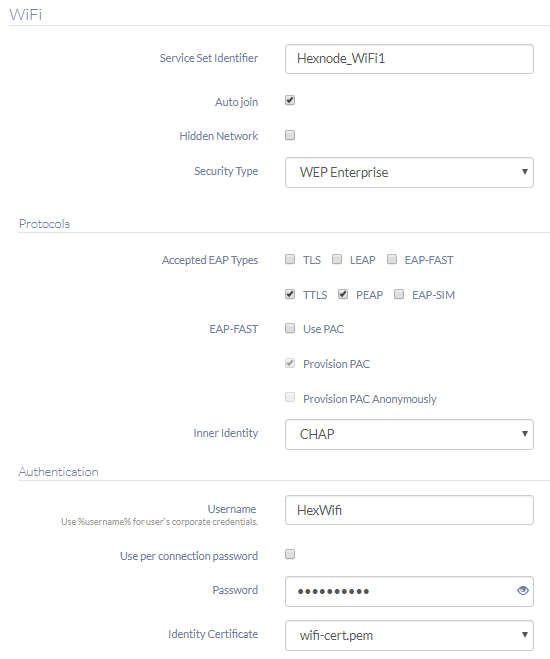The height and width of the screenshot is (659, 550).
Task: Enable the Hidden Network checkbox
Action: click(x=290, y=135)
